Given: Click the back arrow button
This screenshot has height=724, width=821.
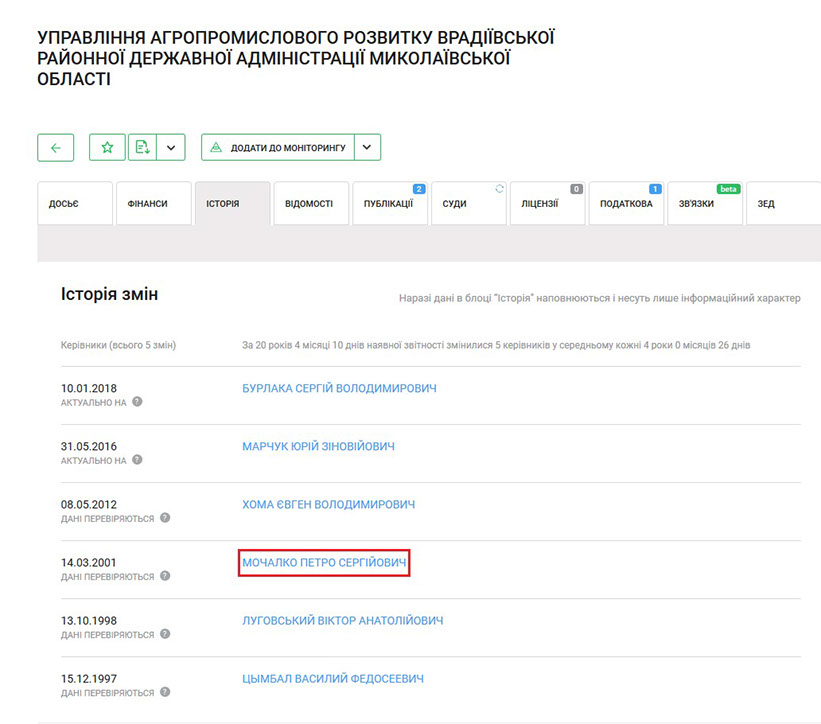Looking at the screenshot, I should (55, 148).
